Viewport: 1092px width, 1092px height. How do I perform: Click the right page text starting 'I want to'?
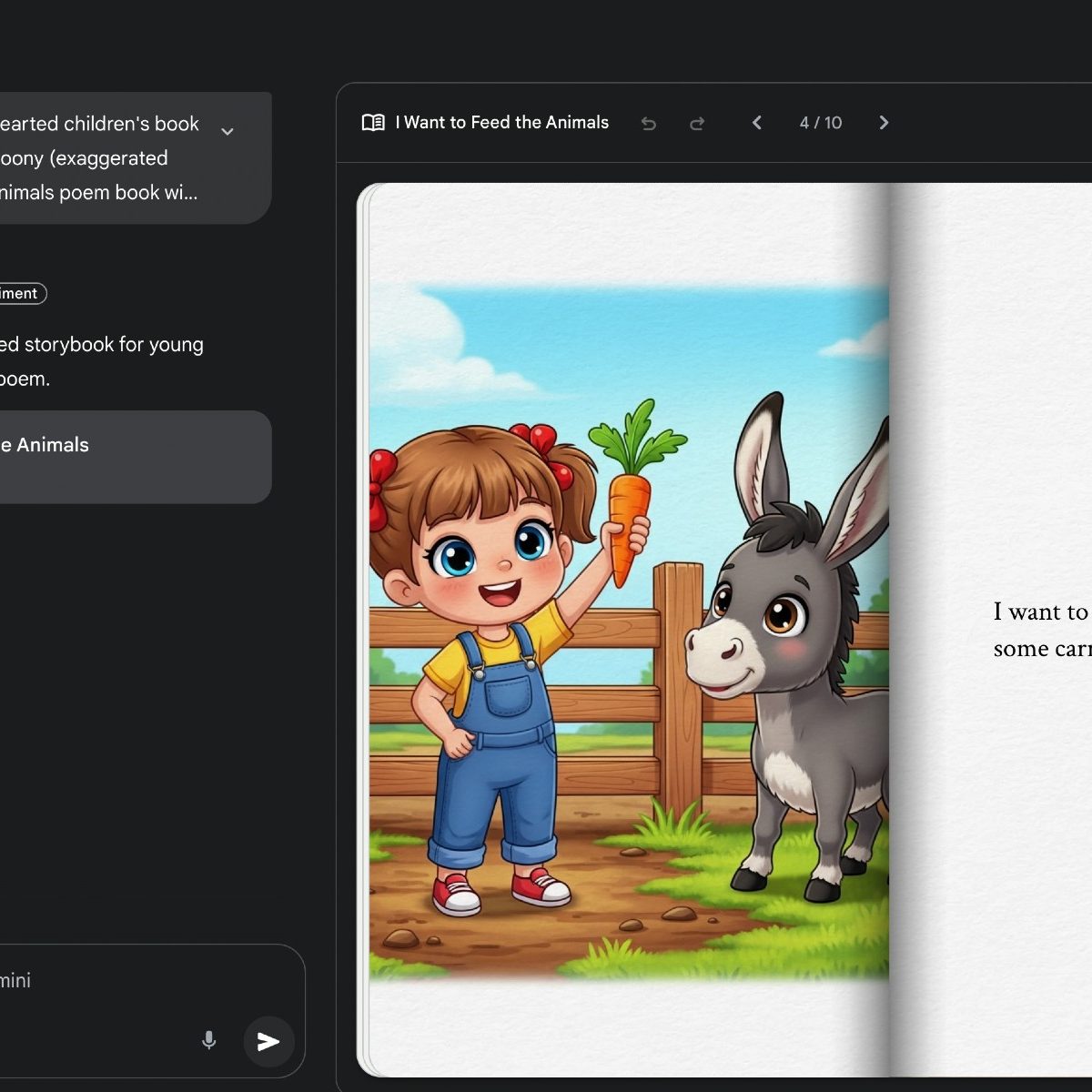pos(1040,630)
